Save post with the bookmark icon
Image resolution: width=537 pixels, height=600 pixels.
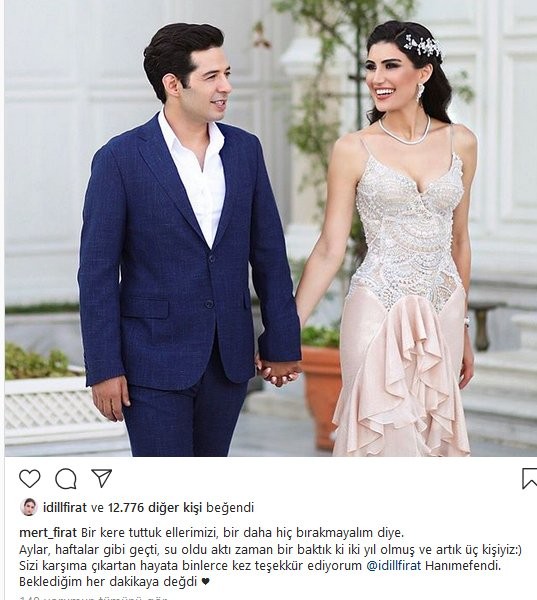pyautogui.click(x=530, y=478)
